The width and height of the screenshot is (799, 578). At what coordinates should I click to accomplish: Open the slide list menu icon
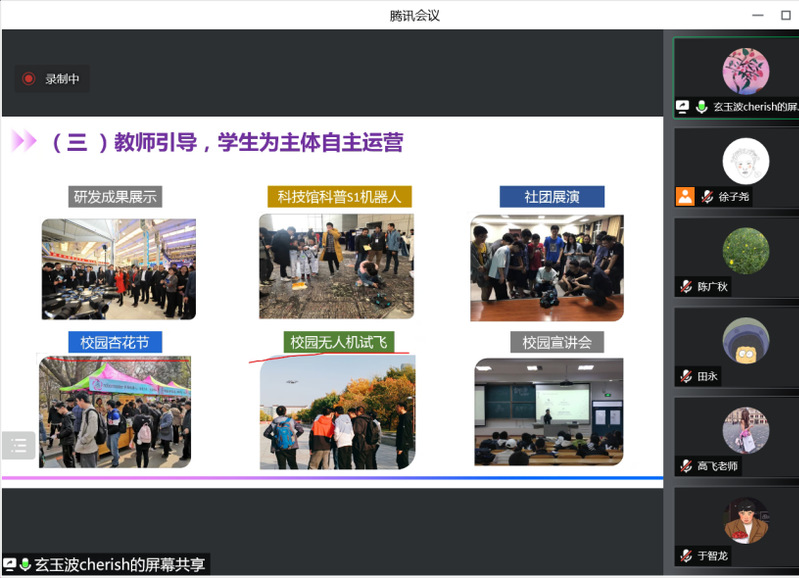[17, 445]
